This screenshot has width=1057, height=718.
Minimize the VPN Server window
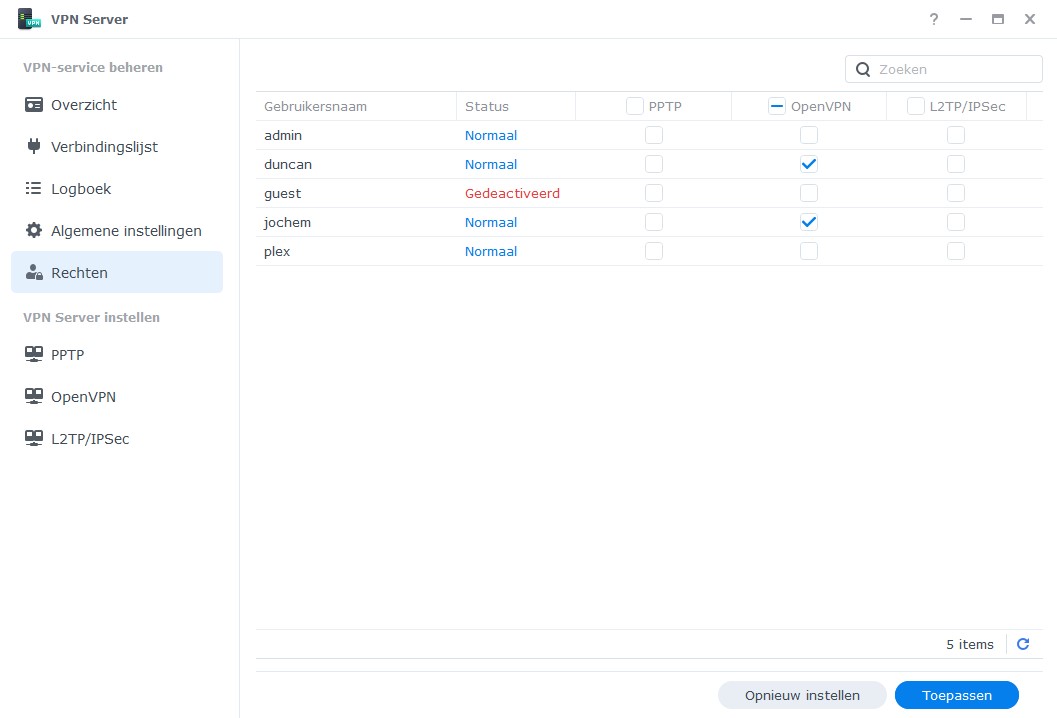966,19
